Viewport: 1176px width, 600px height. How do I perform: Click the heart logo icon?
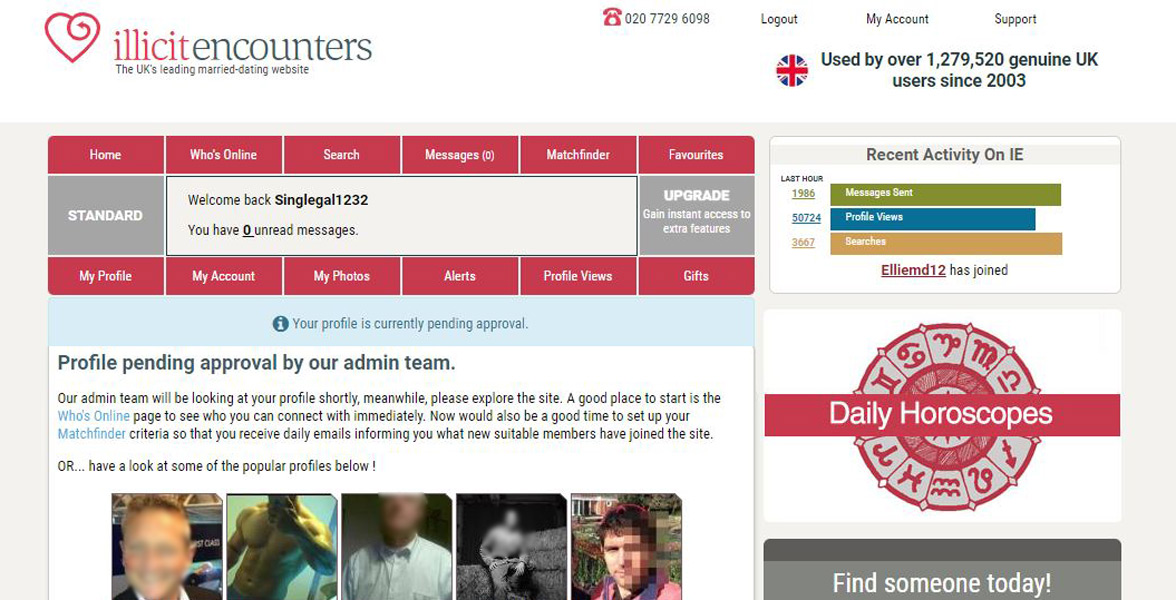click(x=72, y=38)
